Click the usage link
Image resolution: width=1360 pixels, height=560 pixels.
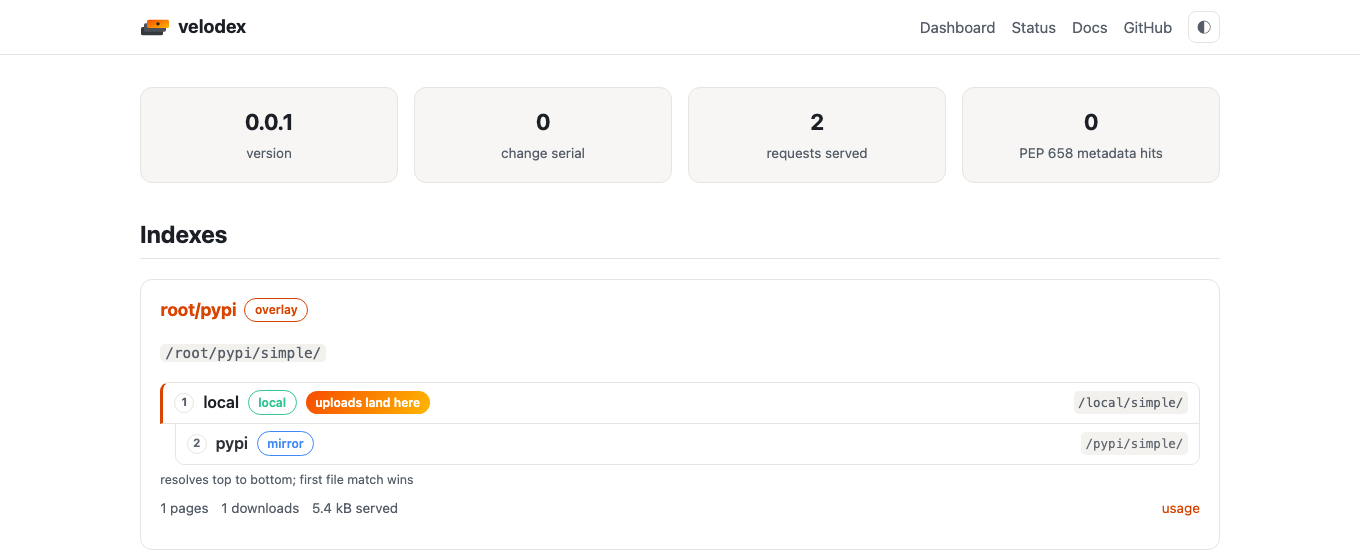1180,508
